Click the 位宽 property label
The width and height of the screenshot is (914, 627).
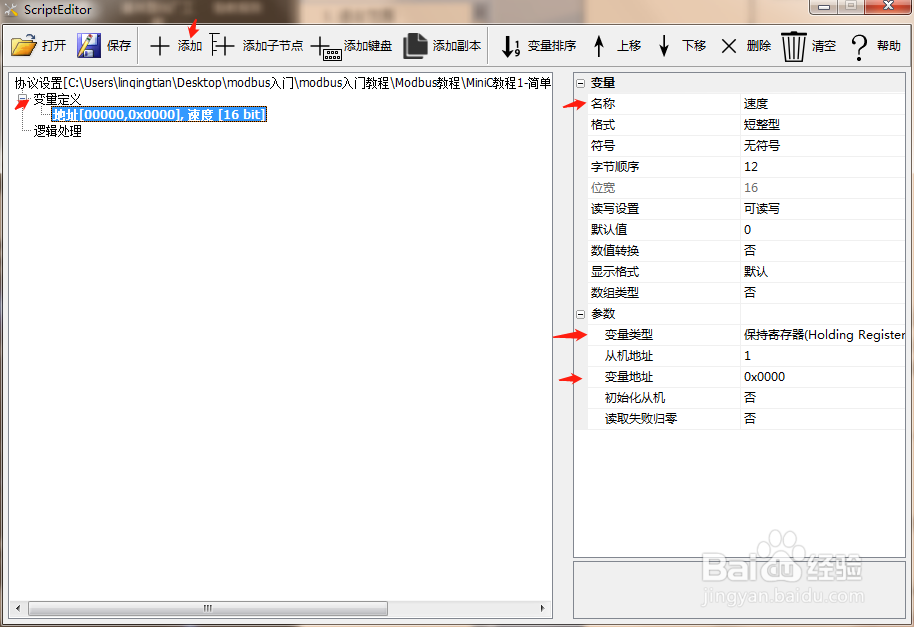(603, 188)
